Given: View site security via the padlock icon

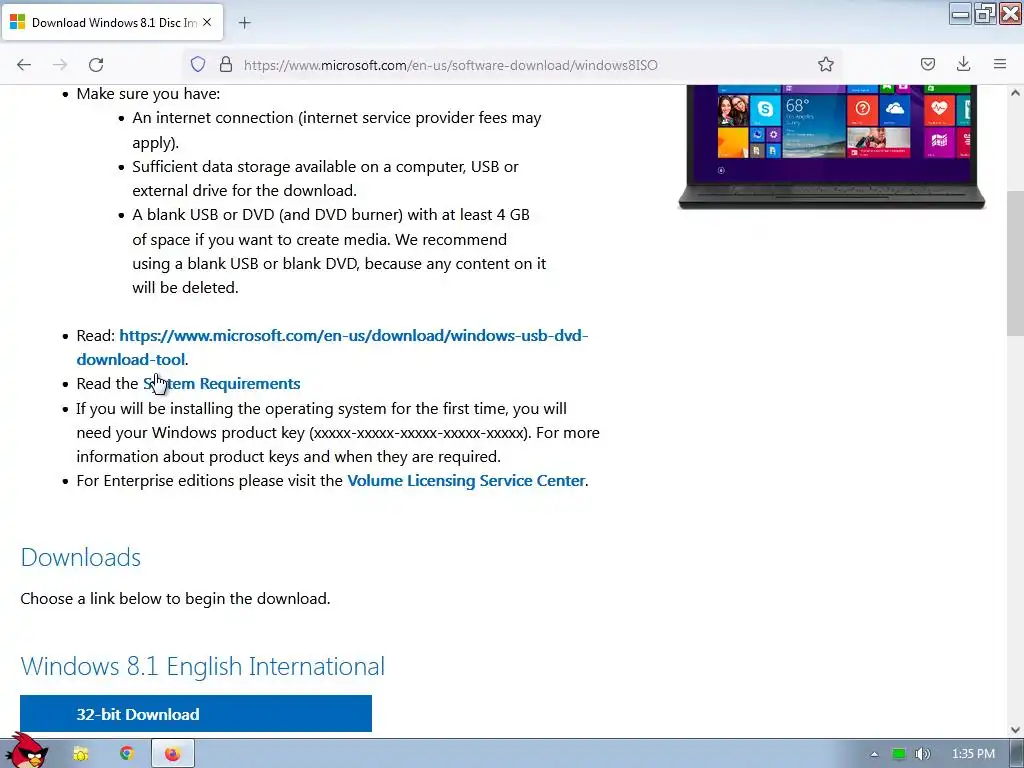Looking at the screenshot, I should pos(226,64).
